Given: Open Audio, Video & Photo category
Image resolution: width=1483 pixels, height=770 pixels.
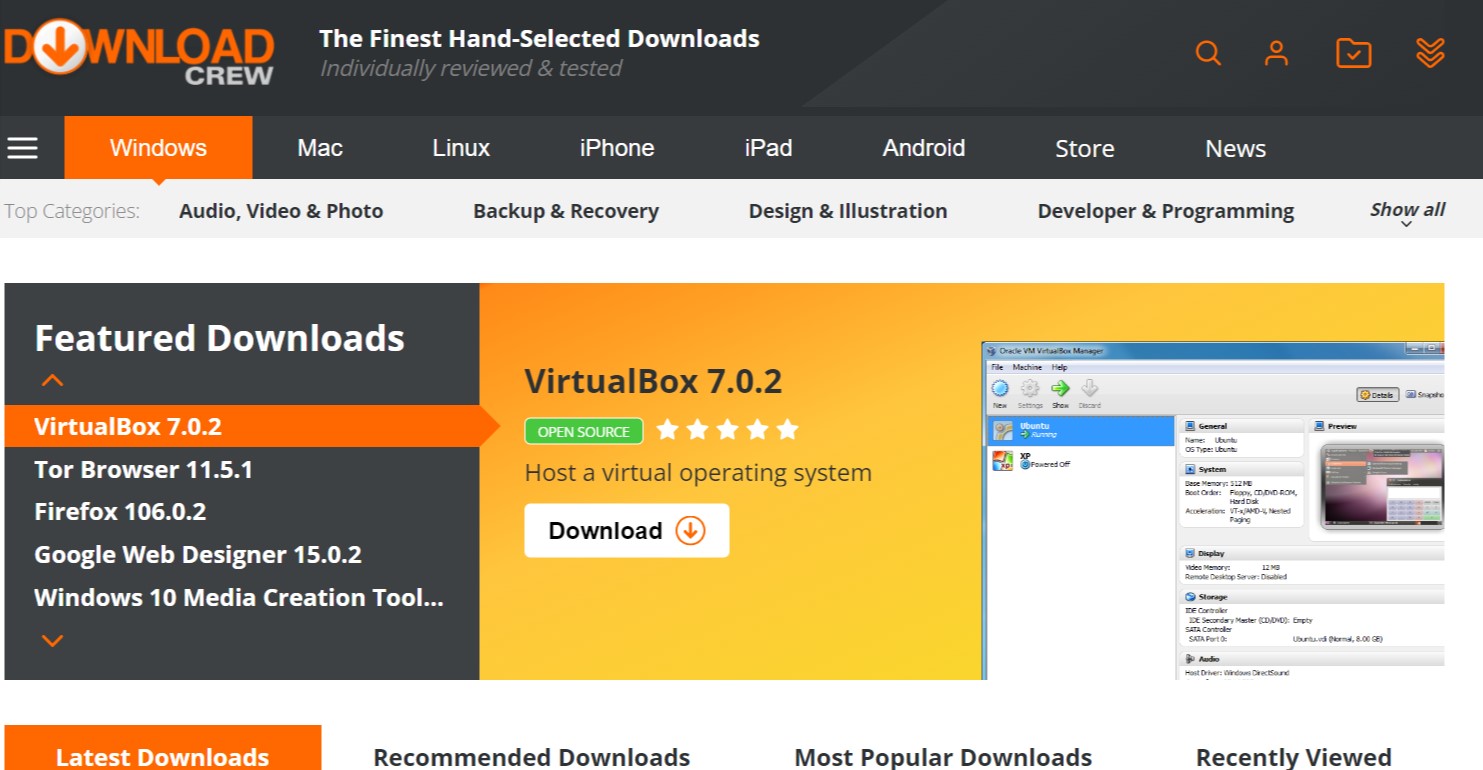Looking at the screenshot, I should tap(281, 211).
